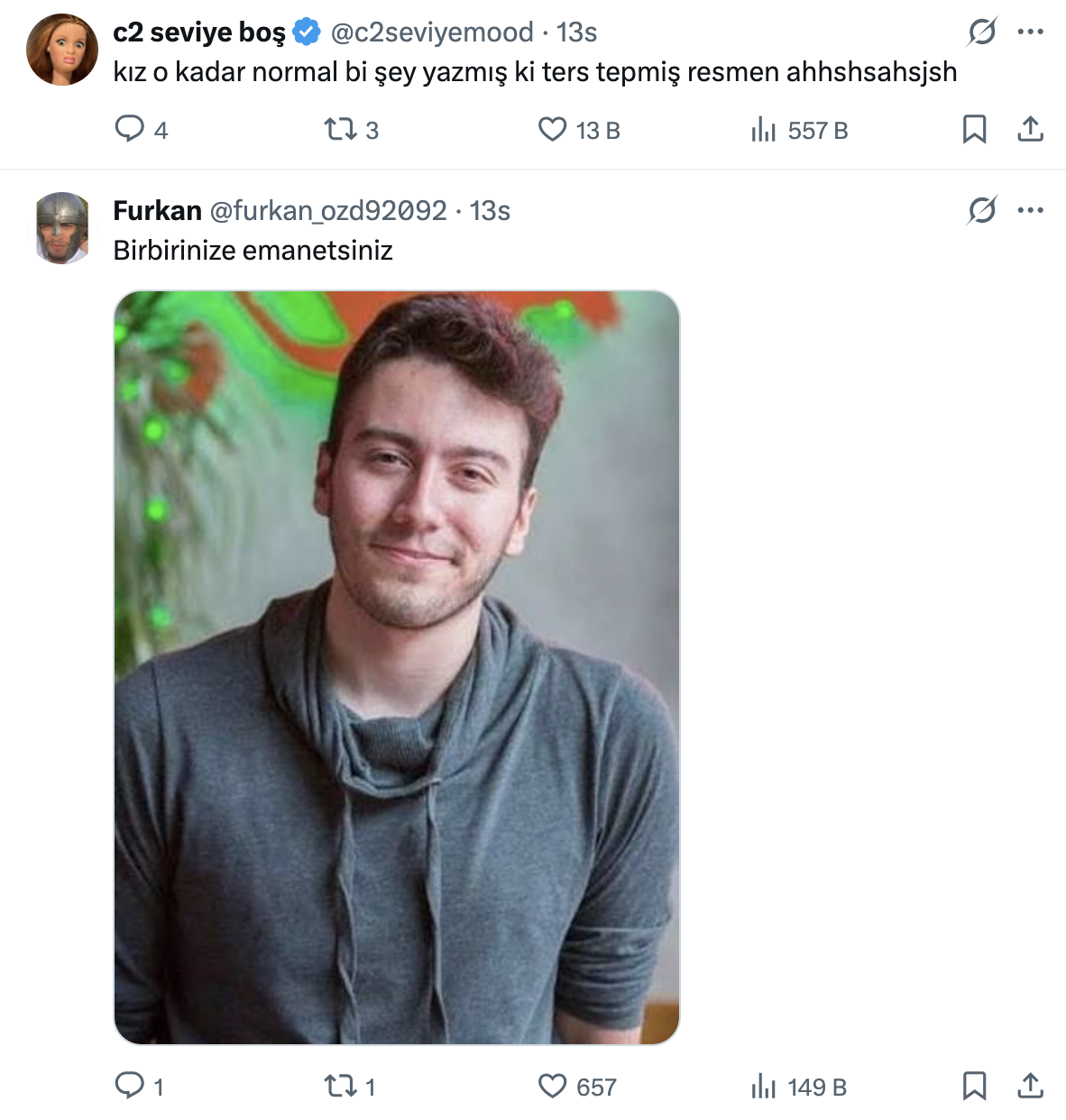Open Grok icon on Furkan's reply

[981, 210]
